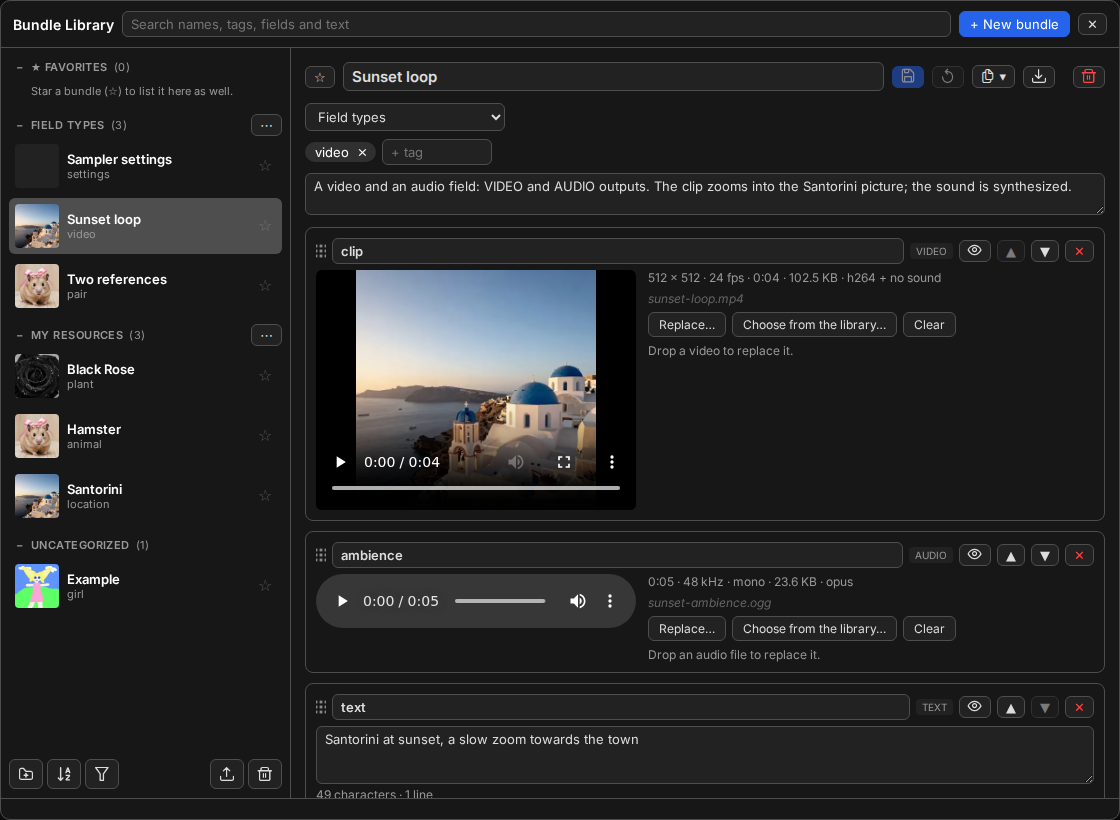1120x820 pixels.
Task: Favorite the Santorini bundle
Action: coord(265,496)
